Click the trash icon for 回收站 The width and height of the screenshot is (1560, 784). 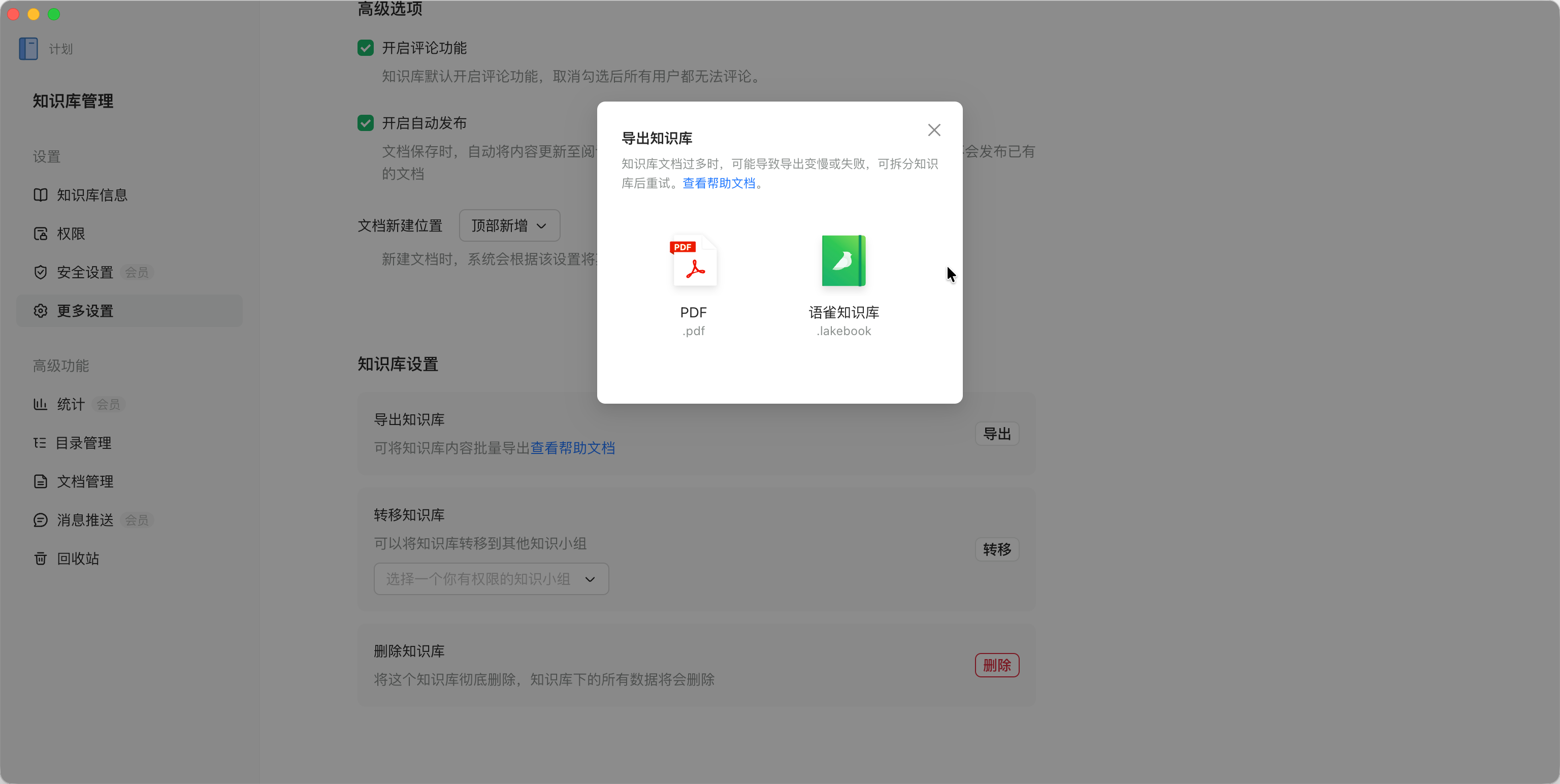(41, 559)
